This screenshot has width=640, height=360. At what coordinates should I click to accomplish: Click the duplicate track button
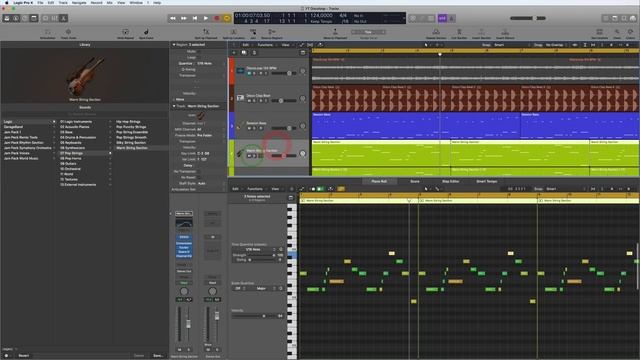pyautogui.click(x=244, y=53)
